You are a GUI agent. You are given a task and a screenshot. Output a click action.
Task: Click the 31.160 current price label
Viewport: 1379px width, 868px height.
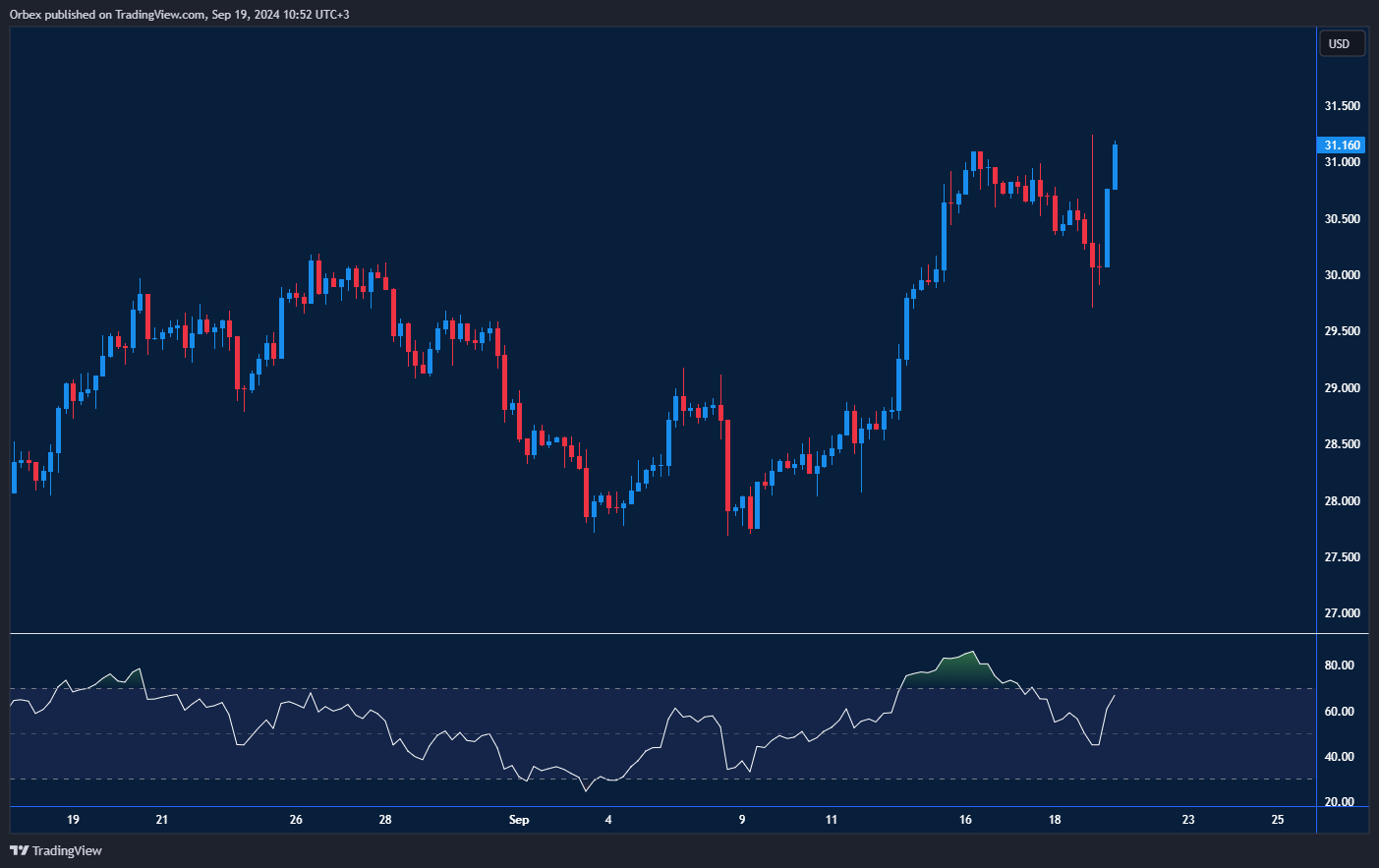tap(1341, 145)
